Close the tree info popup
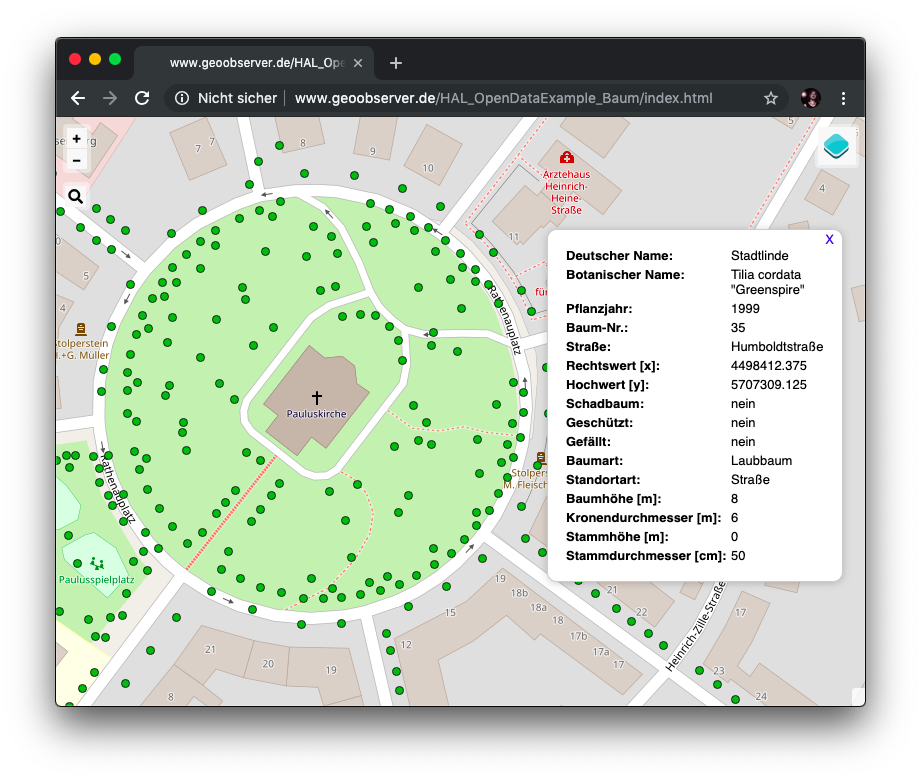 pyautogui.click(x=829, y=240)
